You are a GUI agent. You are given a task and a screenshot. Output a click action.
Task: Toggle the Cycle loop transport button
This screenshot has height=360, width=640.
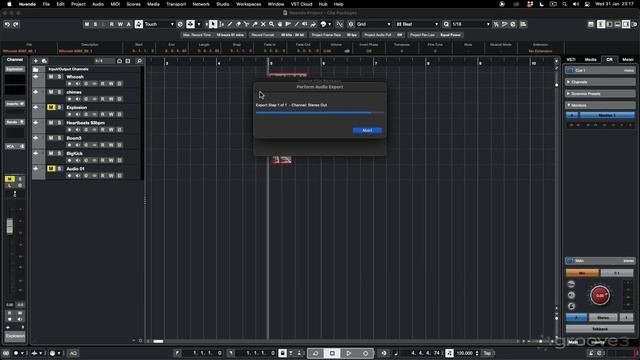[x=315, y=353]
